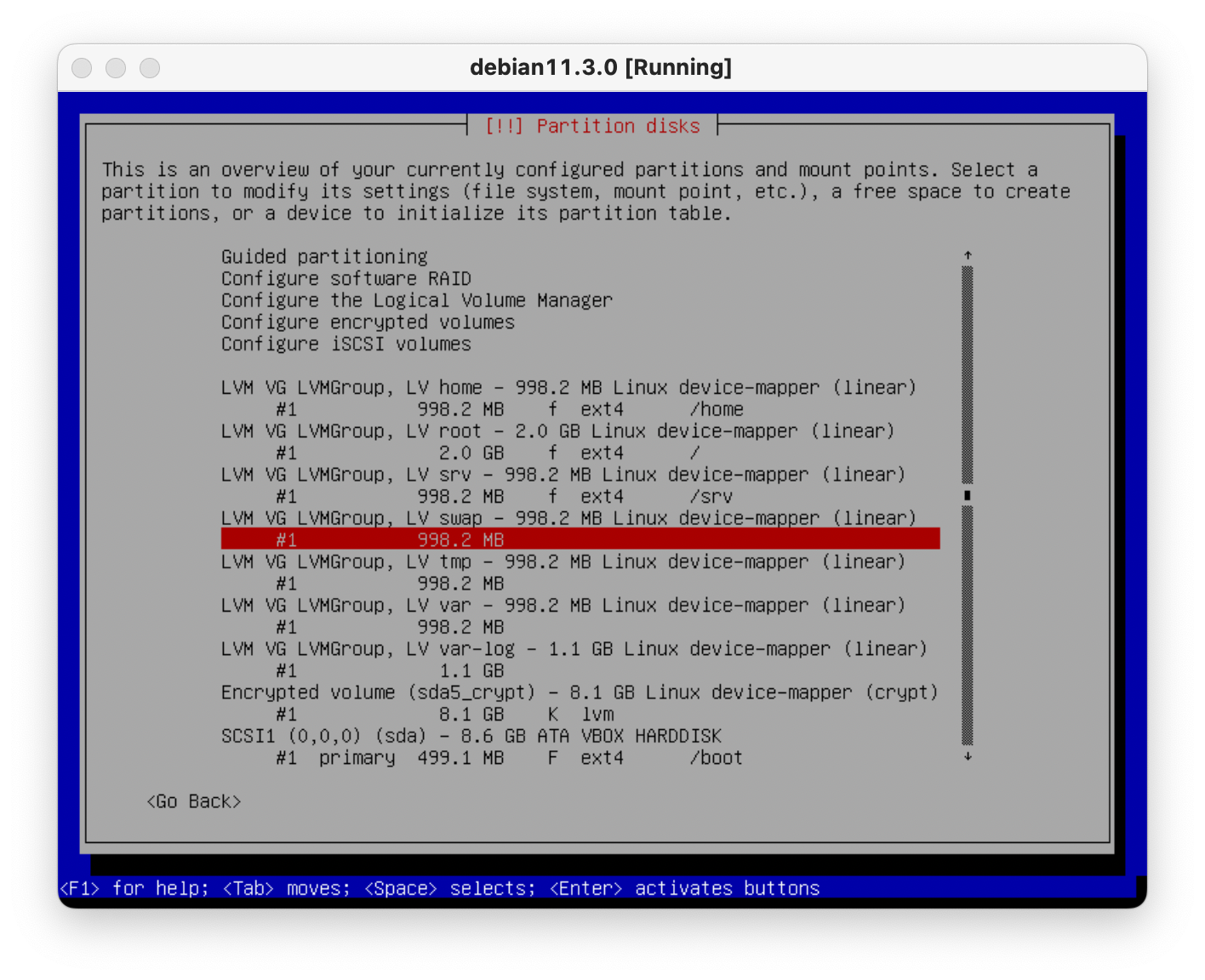Click scroll up arrow in partition list
The image size is (1205, 980).
pyautogui.click(x=968, y=255)
